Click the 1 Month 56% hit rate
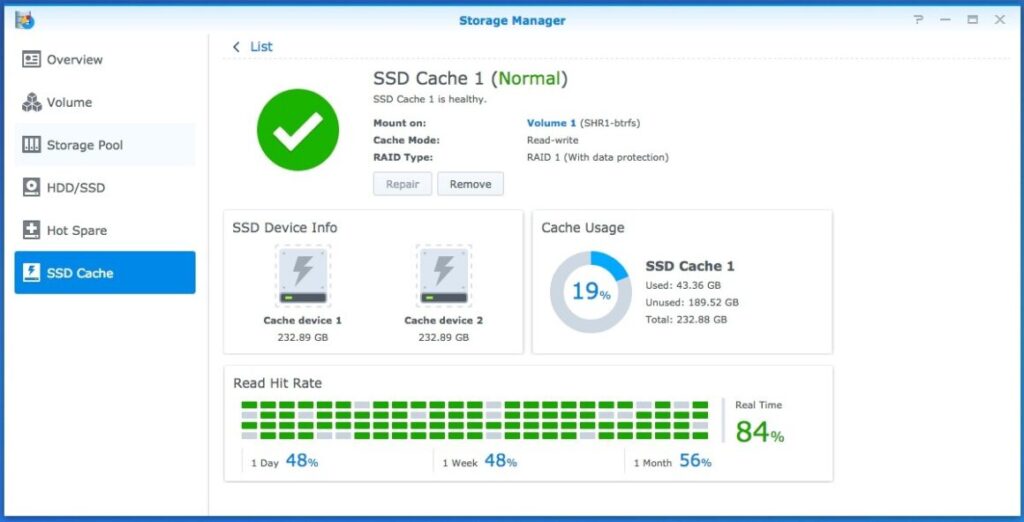 pyautogui.click(x=674, y=462)
